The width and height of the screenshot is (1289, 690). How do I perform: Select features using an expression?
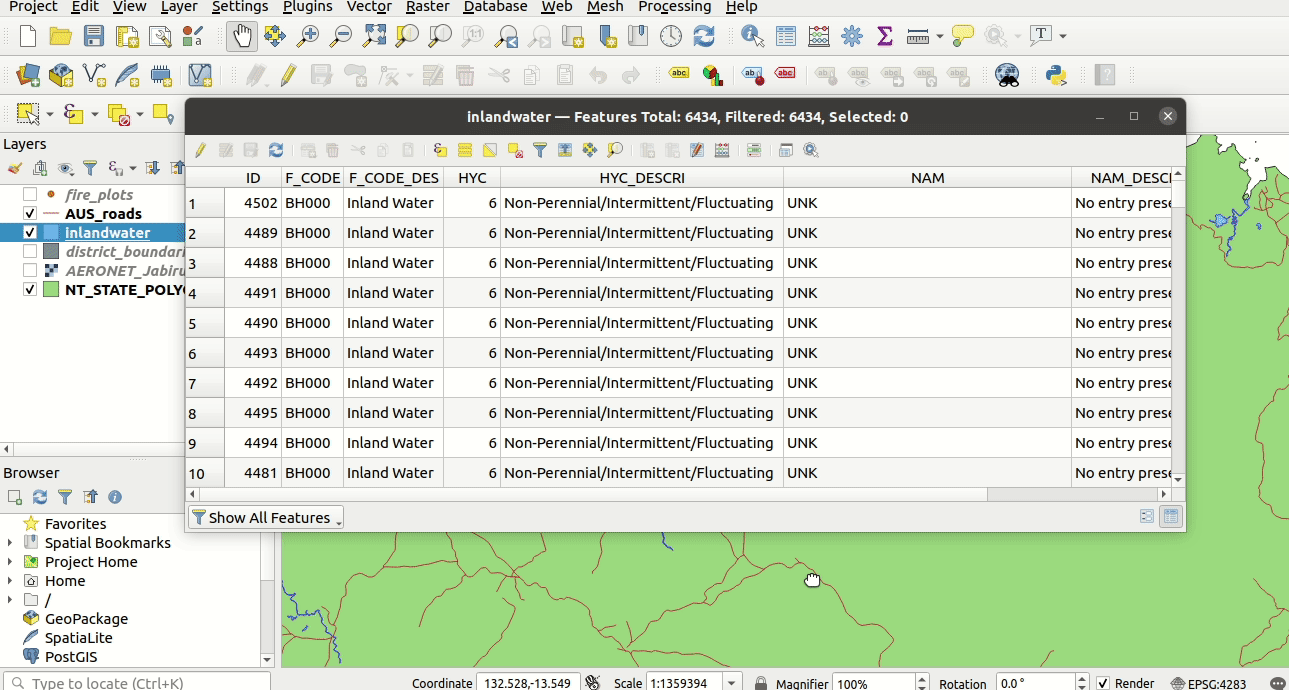coord(440,150)
